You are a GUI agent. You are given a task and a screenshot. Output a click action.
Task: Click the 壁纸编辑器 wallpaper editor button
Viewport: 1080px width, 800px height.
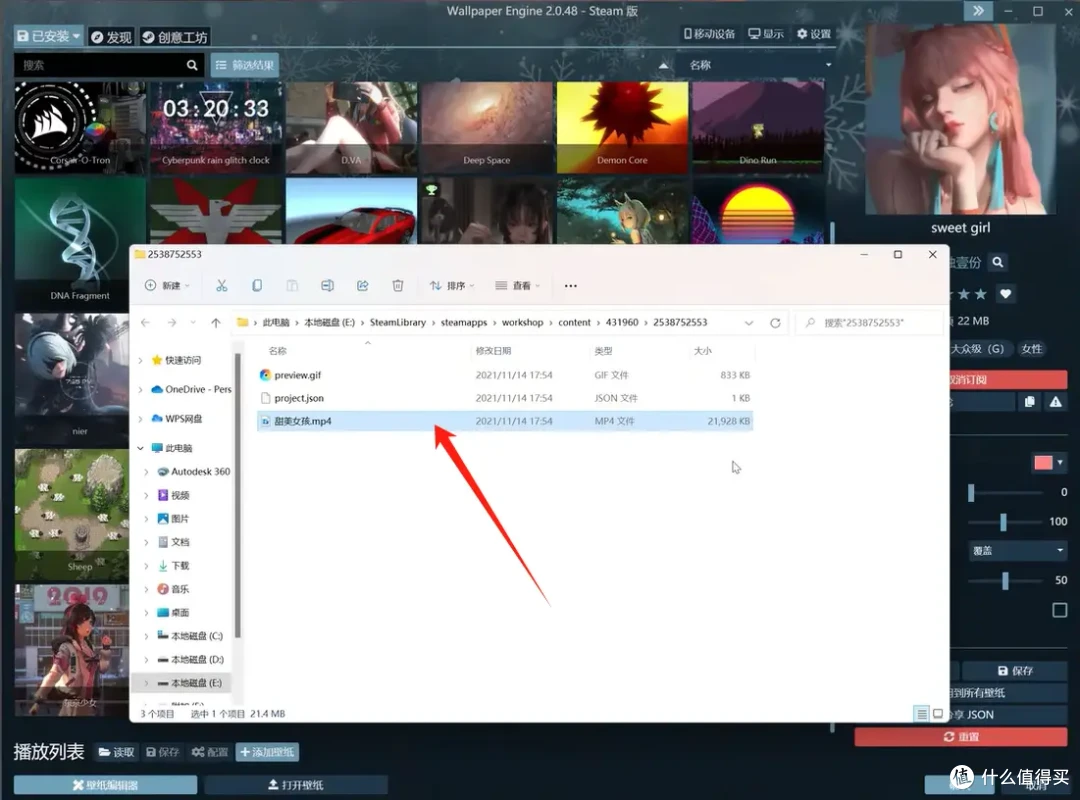pyautogui.click(x=105, y=785)
